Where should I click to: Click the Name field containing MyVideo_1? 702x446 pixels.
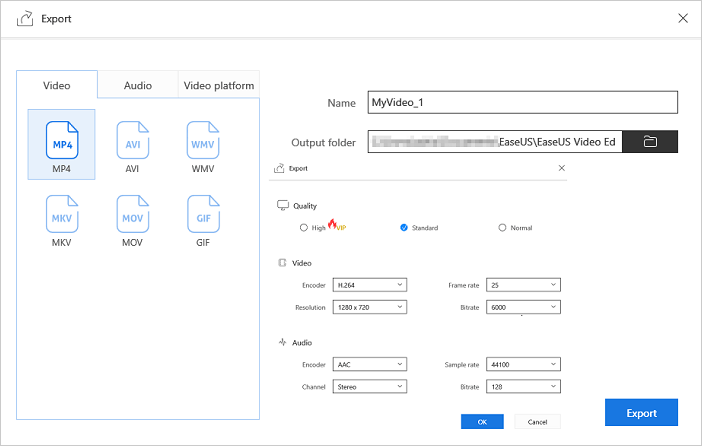(522, 103)
